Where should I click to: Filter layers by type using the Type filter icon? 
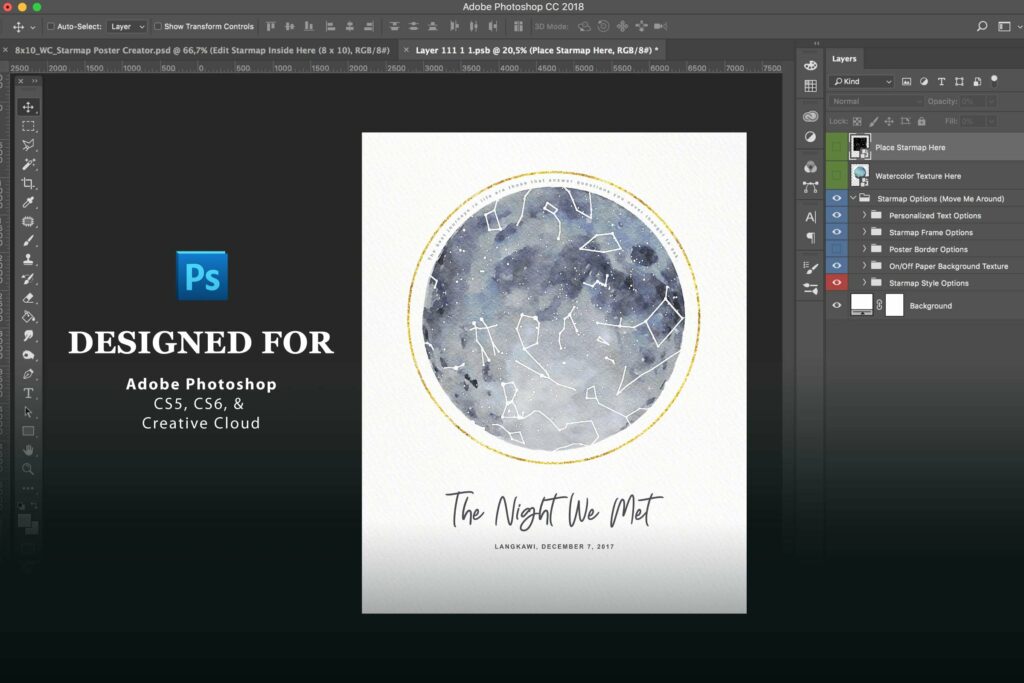(x=940, y=81)
